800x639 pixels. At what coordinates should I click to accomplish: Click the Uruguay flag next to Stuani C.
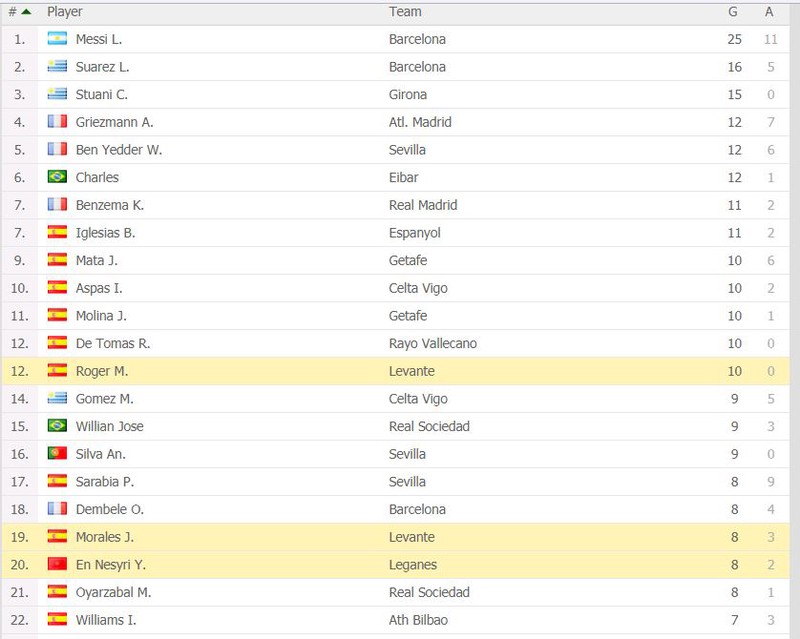pos(57,94)
